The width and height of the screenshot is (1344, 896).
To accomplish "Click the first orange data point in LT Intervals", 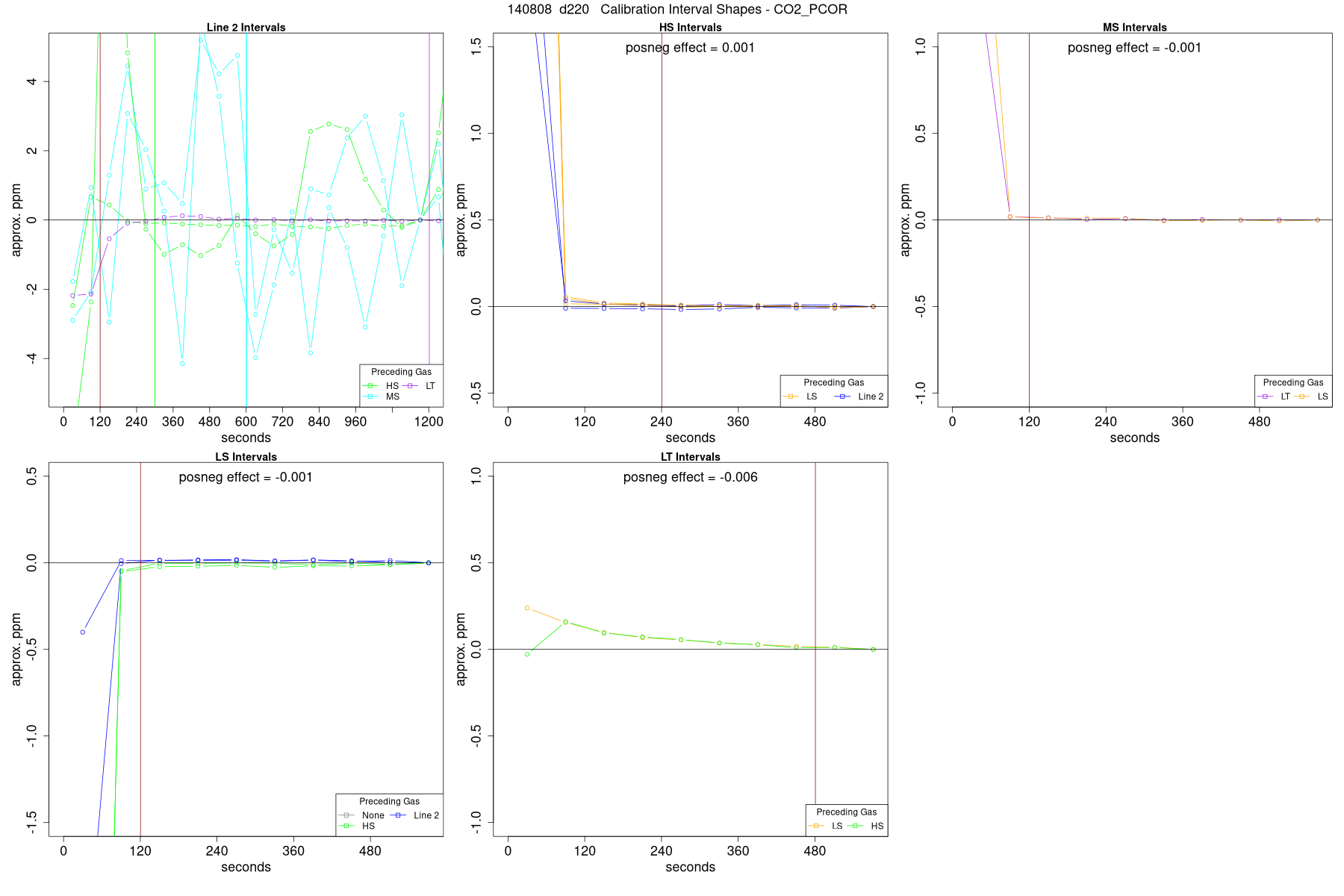I will click(527, 608).
